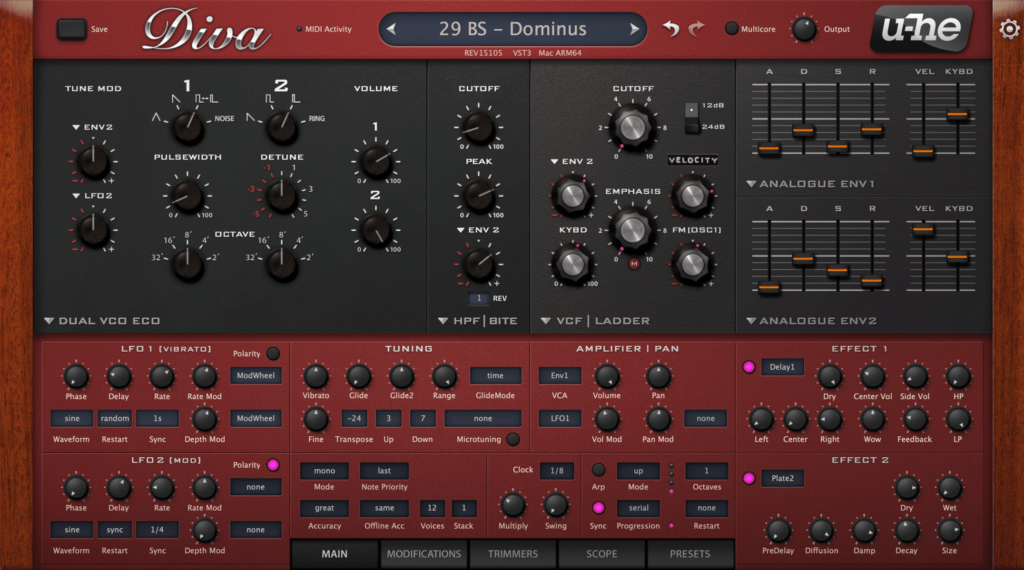Click the Glide knob

[358, 376]
